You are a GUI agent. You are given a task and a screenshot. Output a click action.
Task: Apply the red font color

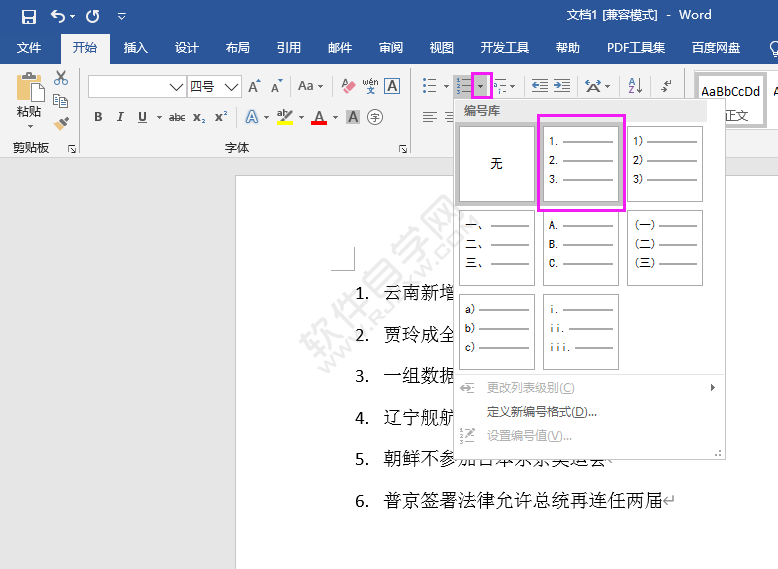pos(319,117)
